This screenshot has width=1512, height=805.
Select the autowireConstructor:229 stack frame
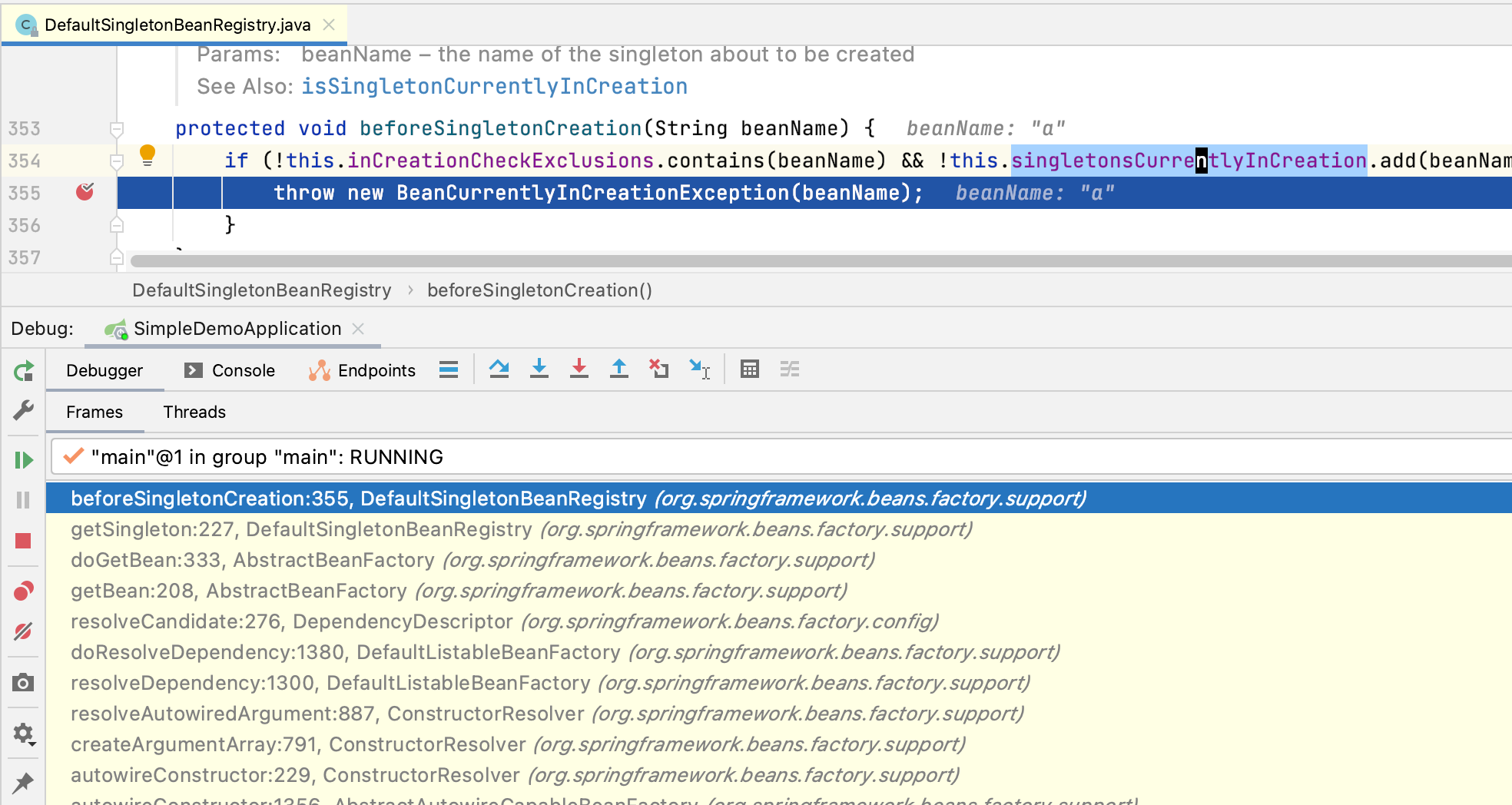(779, 775)
